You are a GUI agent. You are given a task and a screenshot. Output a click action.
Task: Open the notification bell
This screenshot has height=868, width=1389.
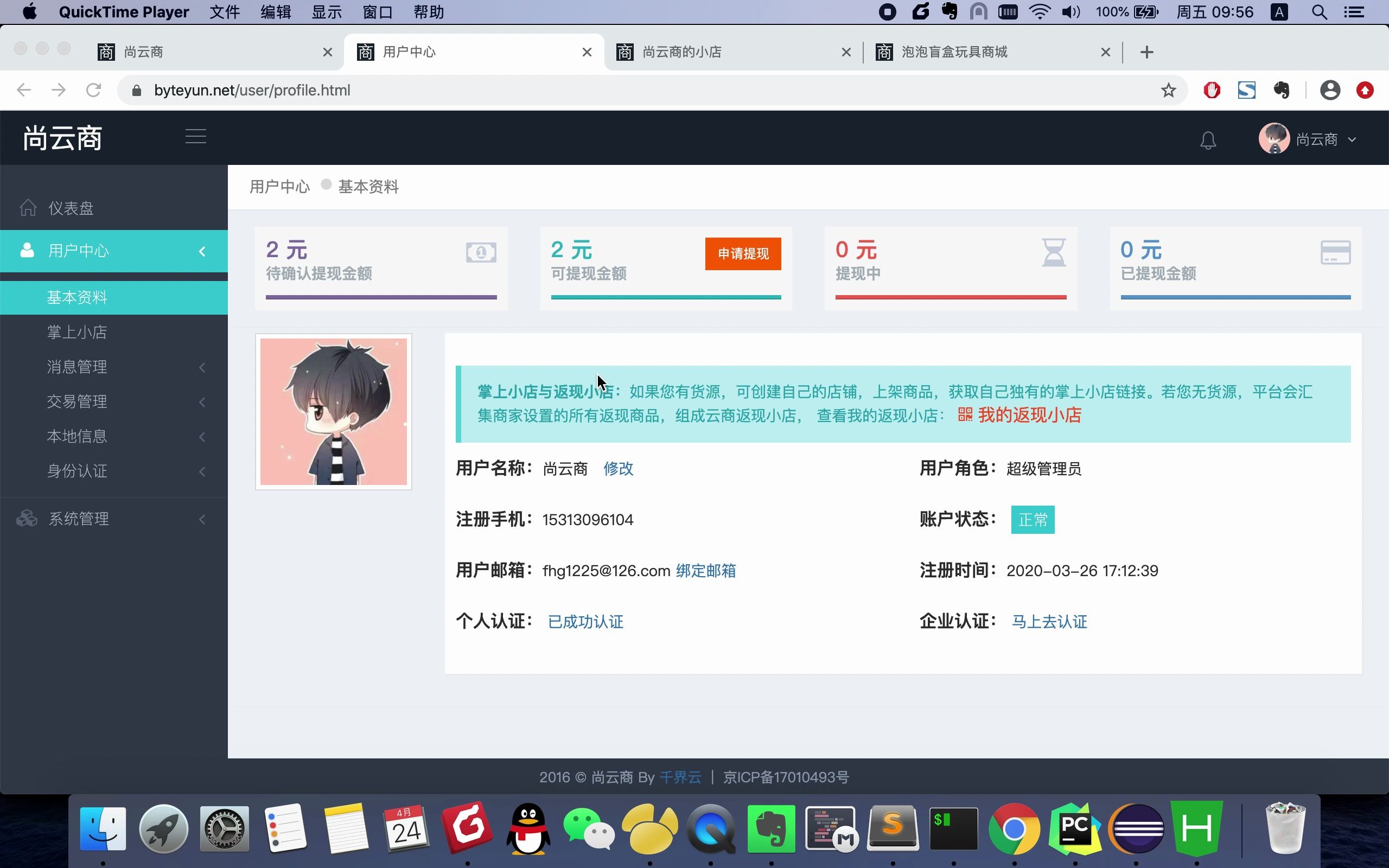tap(1208, 139)
